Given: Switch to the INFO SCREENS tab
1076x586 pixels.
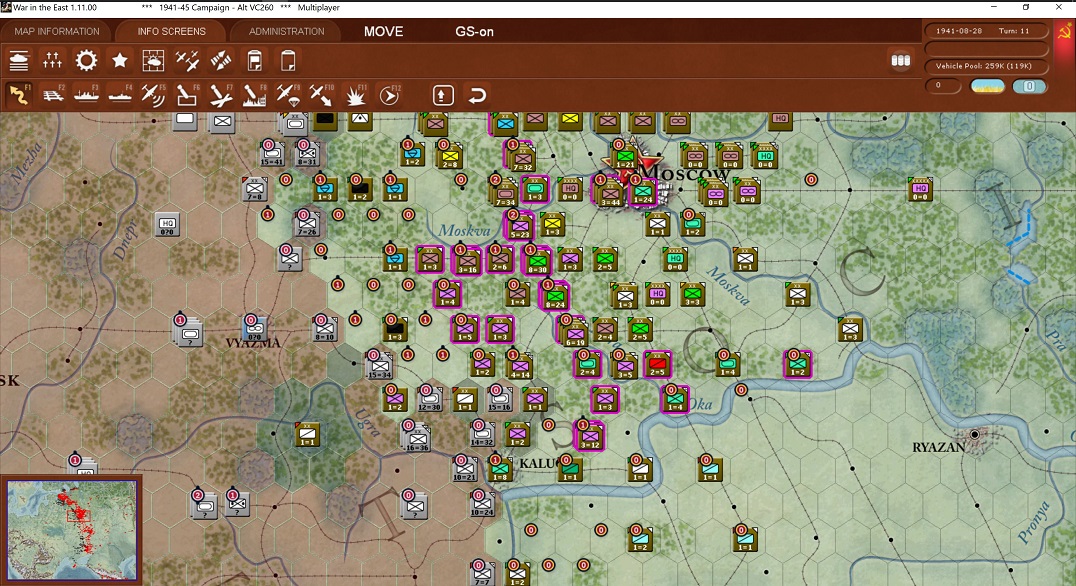Looking at the screenshot, I should [171, 32].
